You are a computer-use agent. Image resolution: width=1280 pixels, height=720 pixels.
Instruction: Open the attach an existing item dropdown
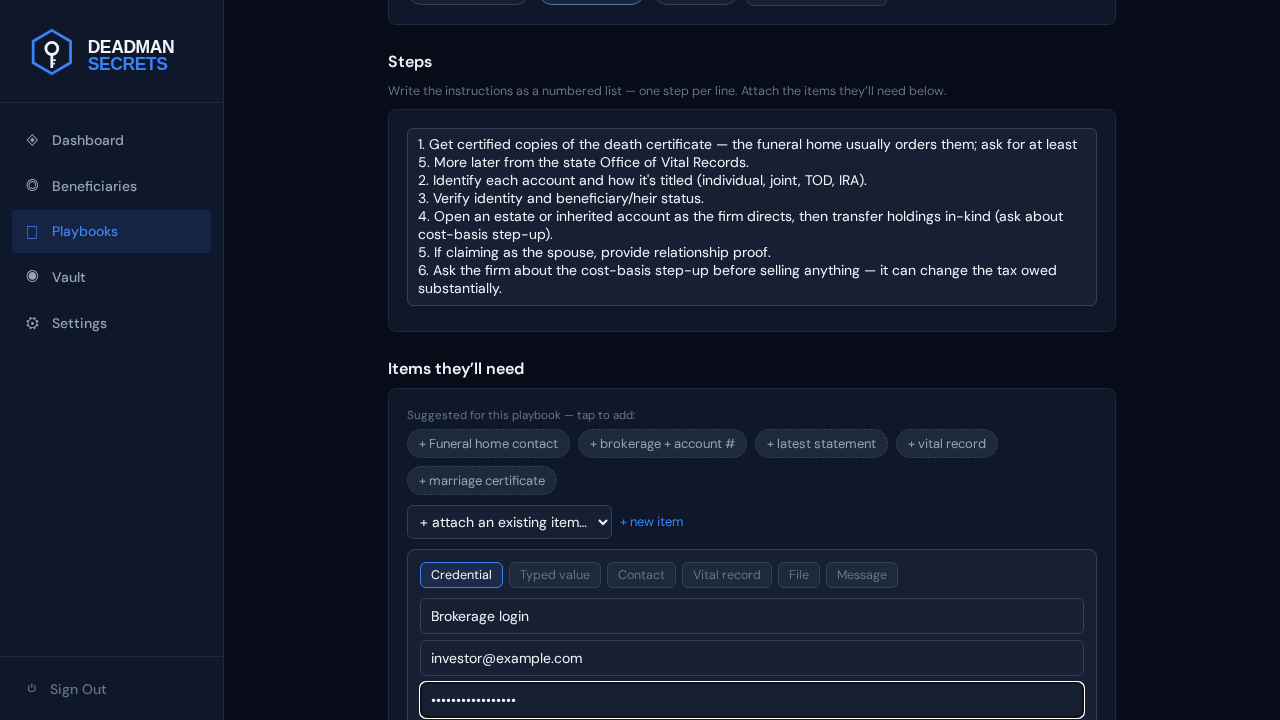509,522
